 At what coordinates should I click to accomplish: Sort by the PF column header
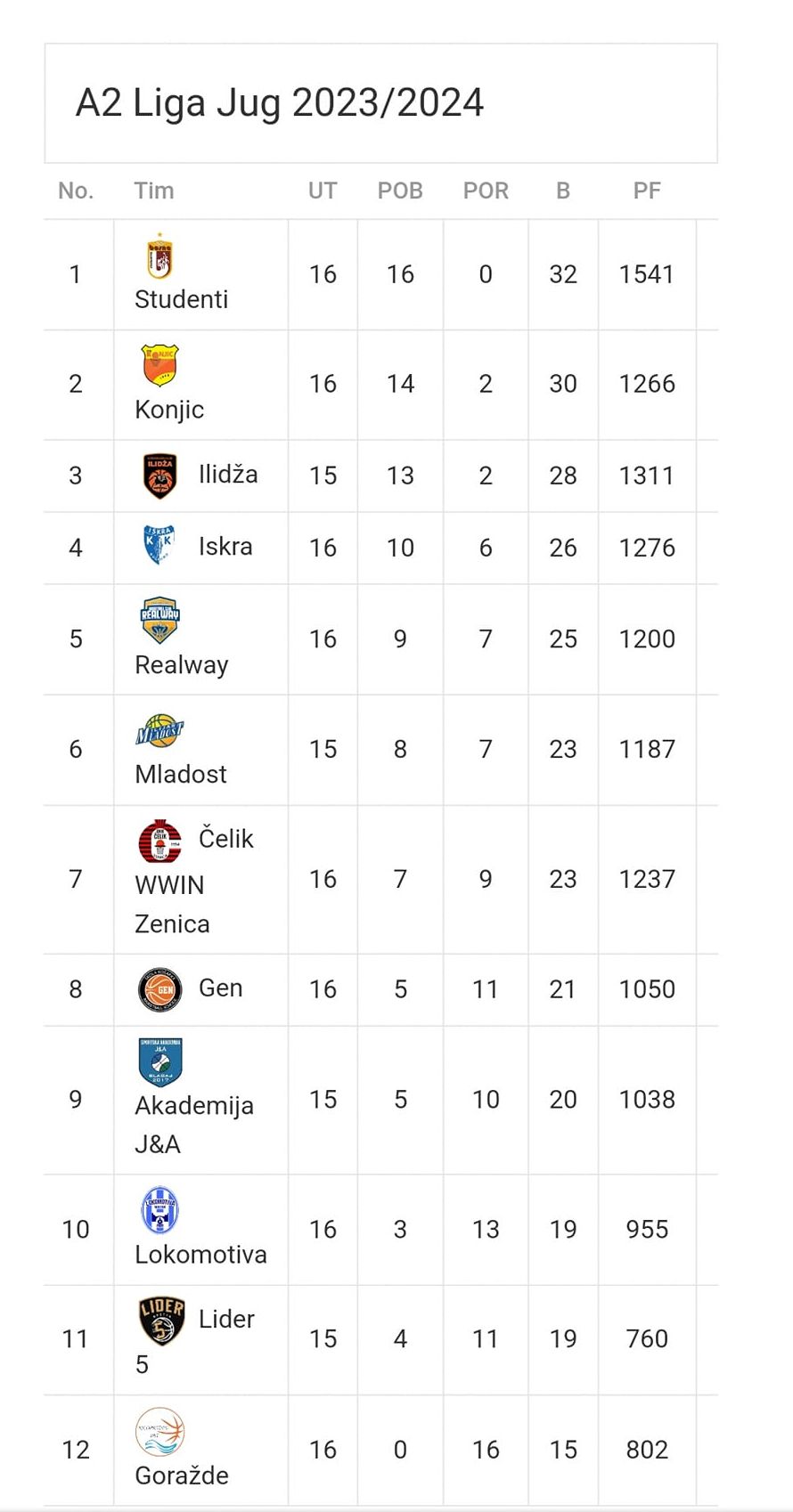point(647,191)
